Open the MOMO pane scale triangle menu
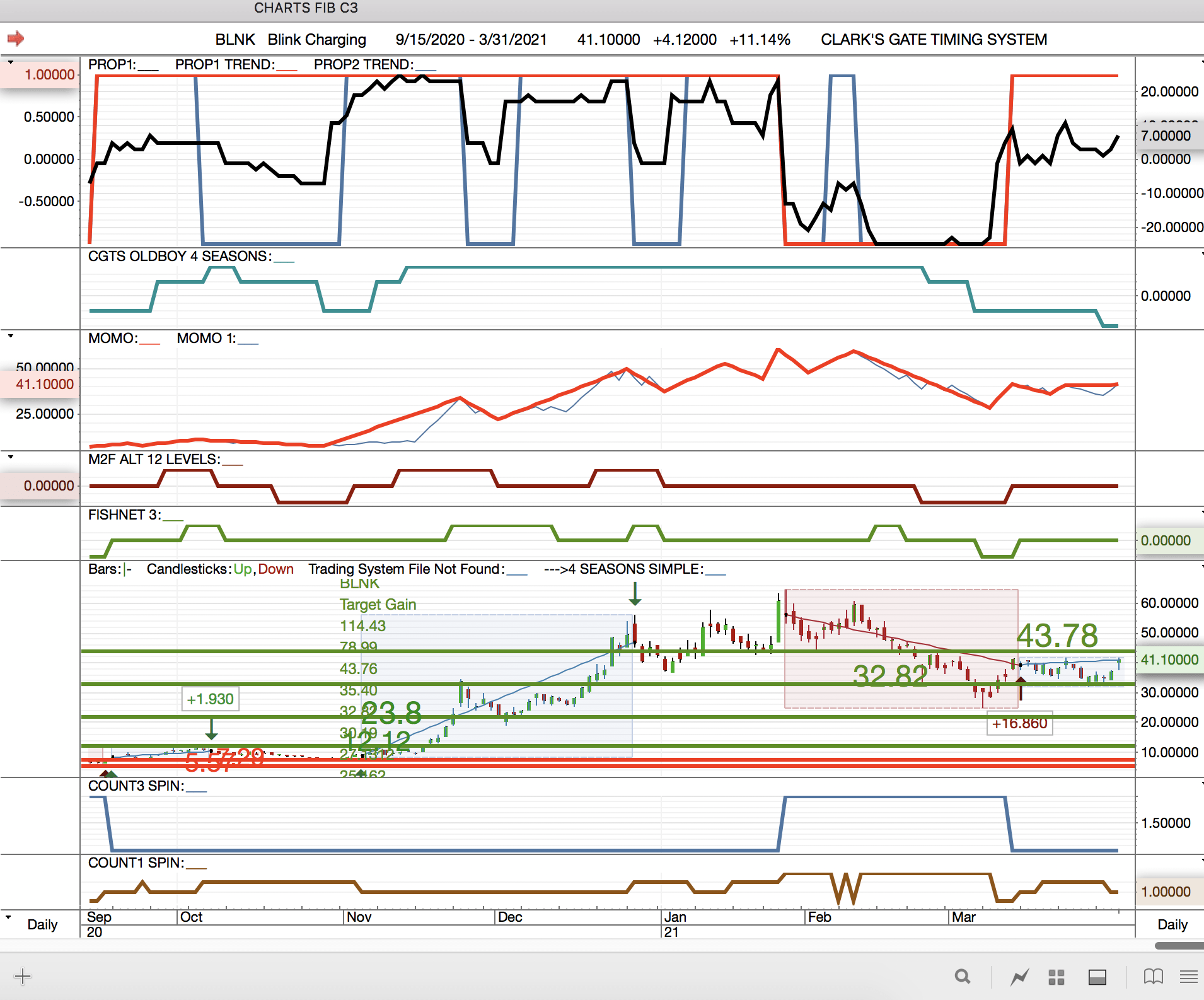Viewport: 1204px width, 1000px height. (x=11, y=336)
